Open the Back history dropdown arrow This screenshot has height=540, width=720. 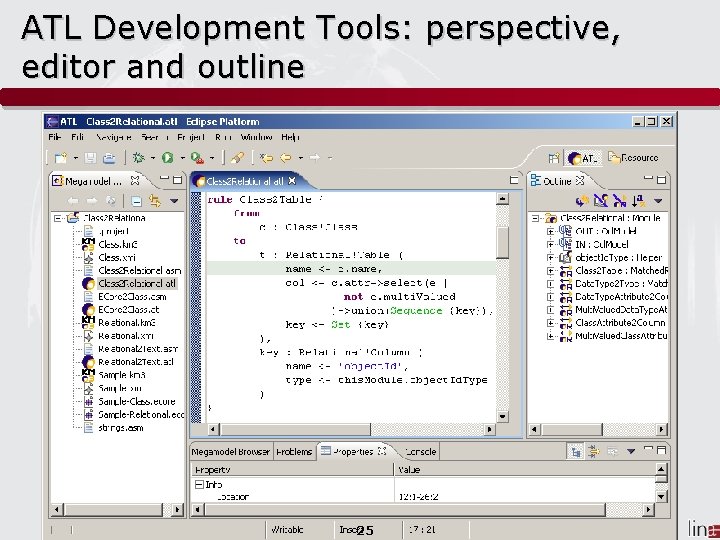click(x=300, y=158)
